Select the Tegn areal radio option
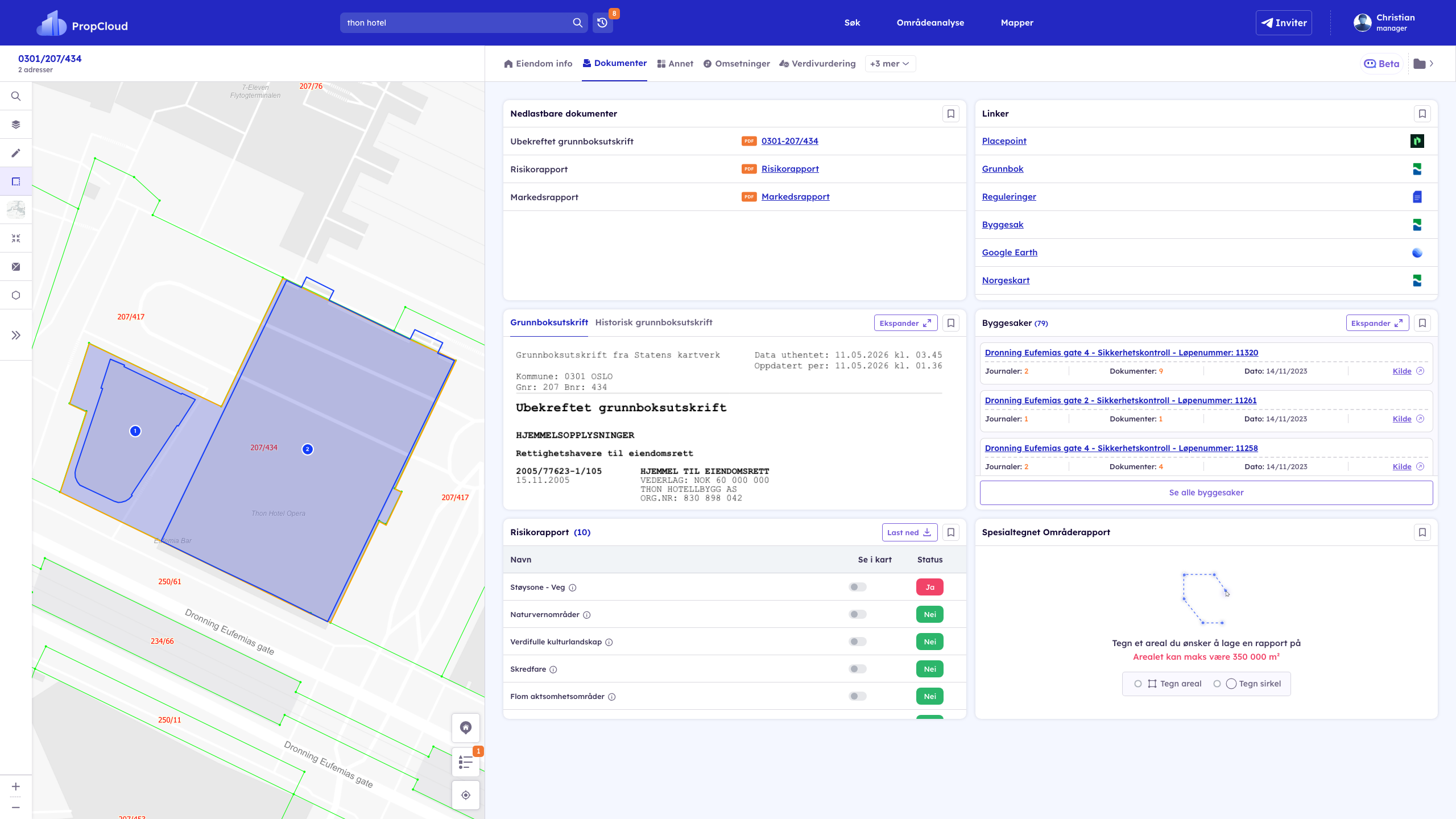Viewport: 1456px width, 819px height. pos(1138,684)
